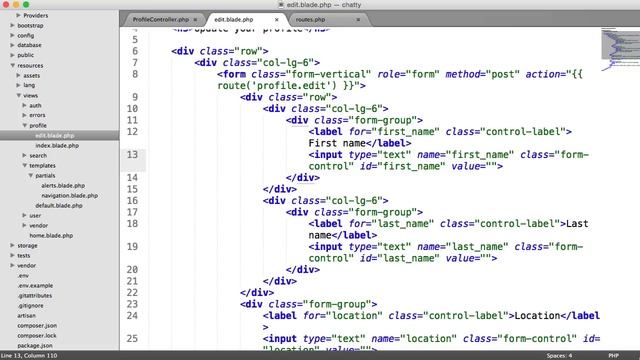The image size is (640, 360).
Task: Open the .gitattributes file
Action: point(35,296)
